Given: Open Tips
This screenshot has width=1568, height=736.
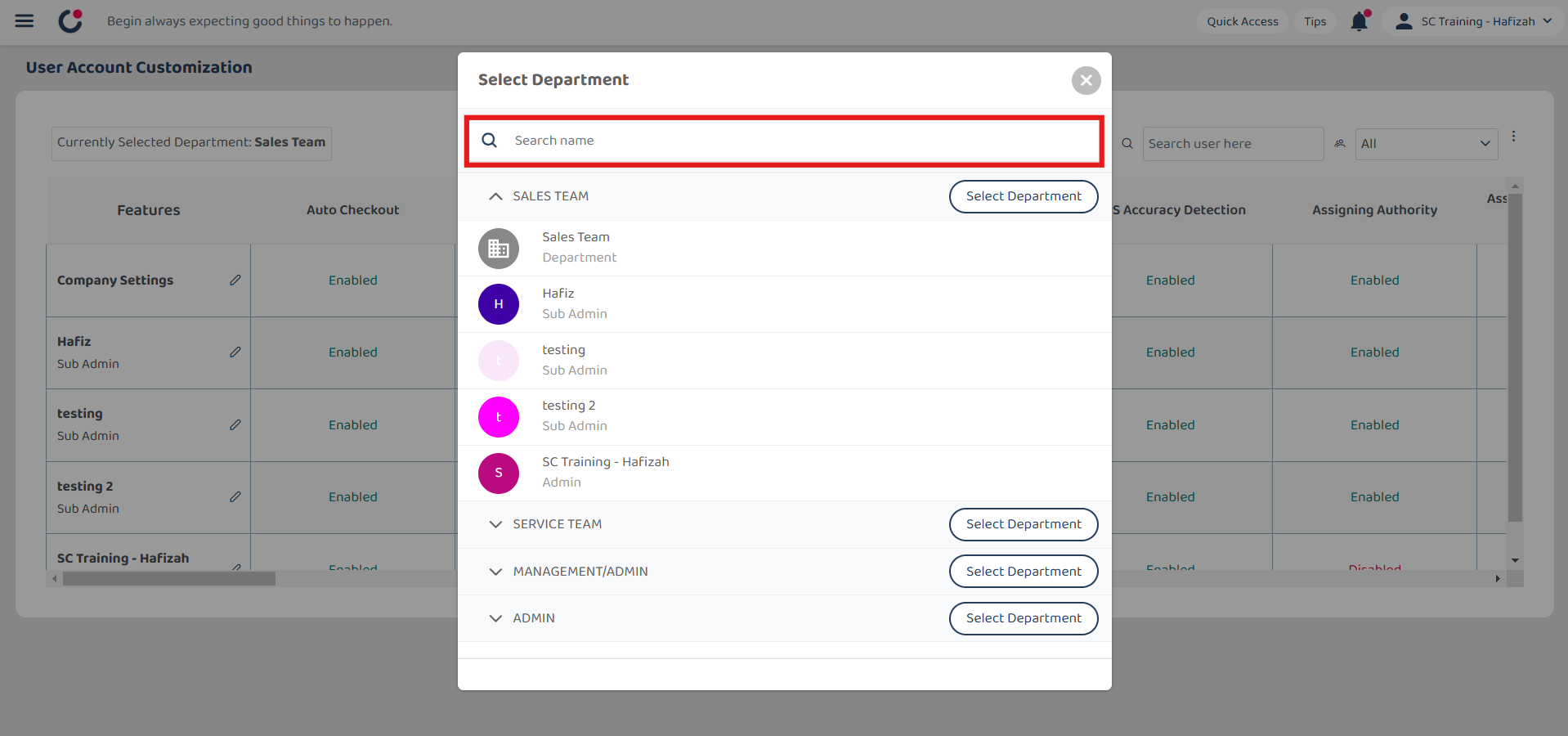Looking at the screenshot, I should [x=1315, y=21].
